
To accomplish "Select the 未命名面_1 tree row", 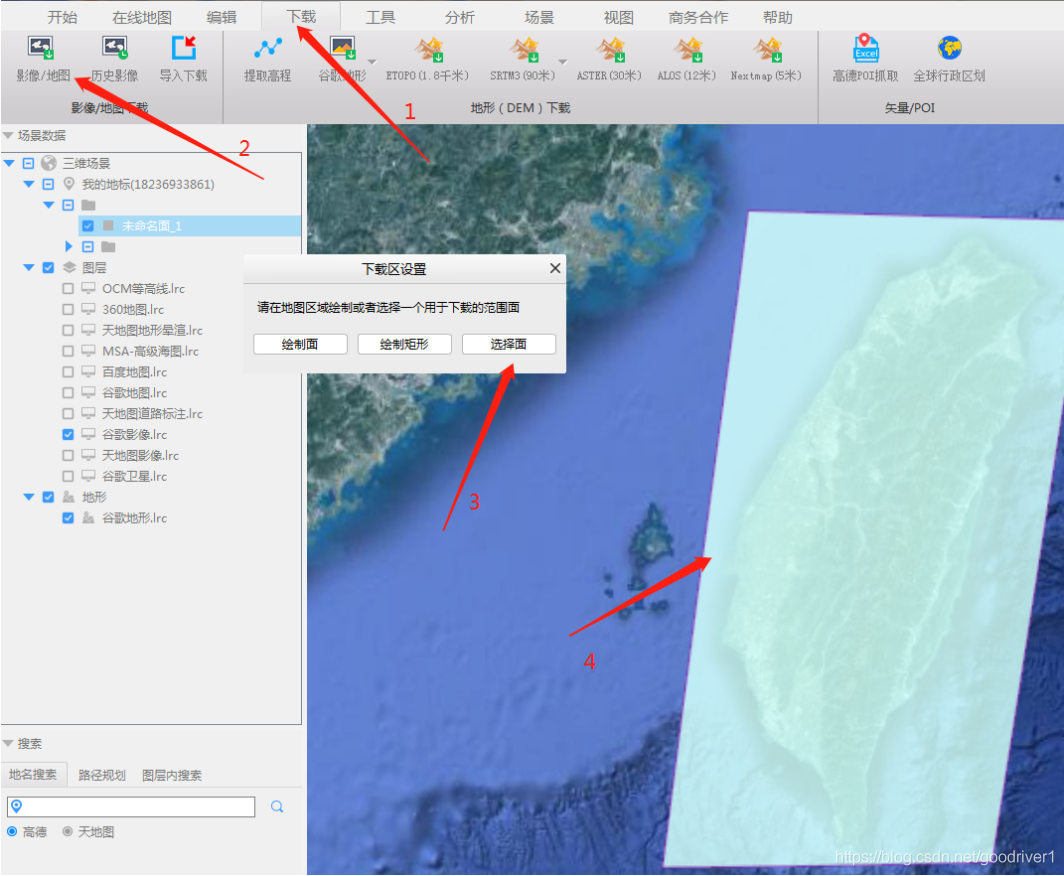I will click(190, 226).
